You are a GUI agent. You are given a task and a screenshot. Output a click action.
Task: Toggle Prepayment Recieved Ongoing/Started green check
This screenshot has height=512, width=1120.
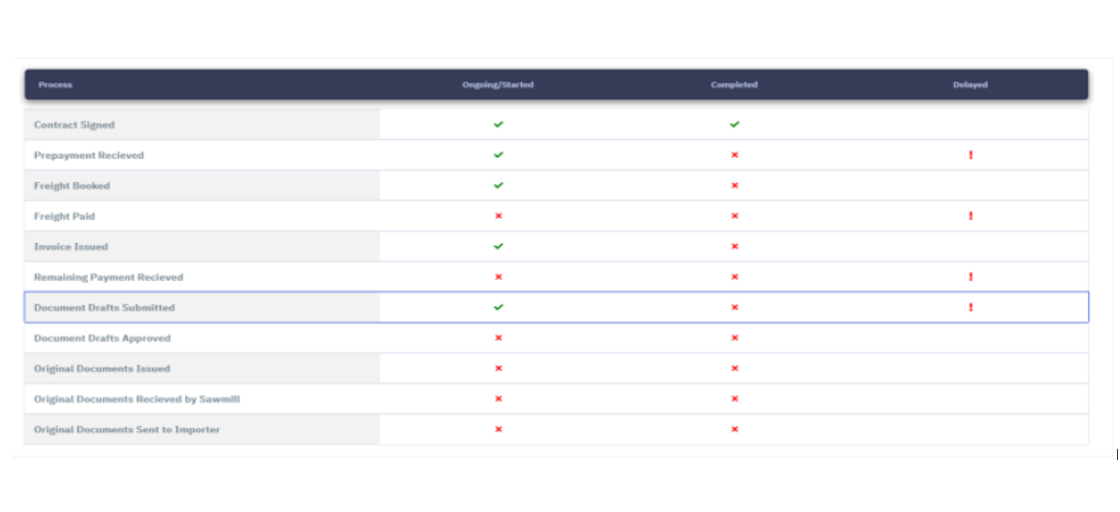(498, 155)
